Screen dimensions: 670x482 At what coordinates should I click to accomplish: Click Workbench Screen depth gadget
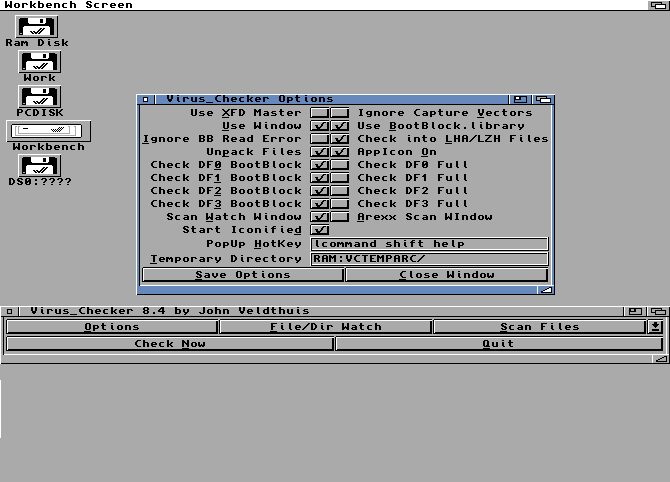[x=658, y=5]
